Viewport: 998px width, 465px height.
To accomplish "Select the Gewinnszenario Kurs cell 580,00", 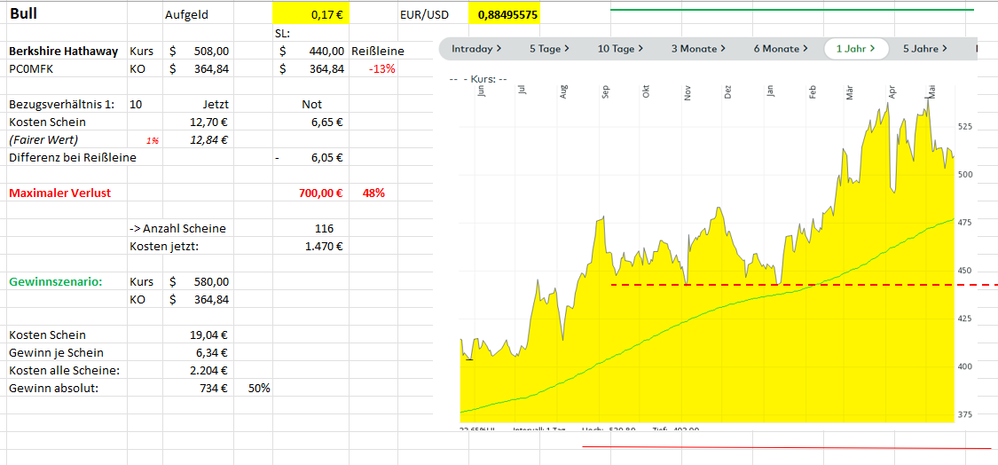I will click(x=199, y=282).
